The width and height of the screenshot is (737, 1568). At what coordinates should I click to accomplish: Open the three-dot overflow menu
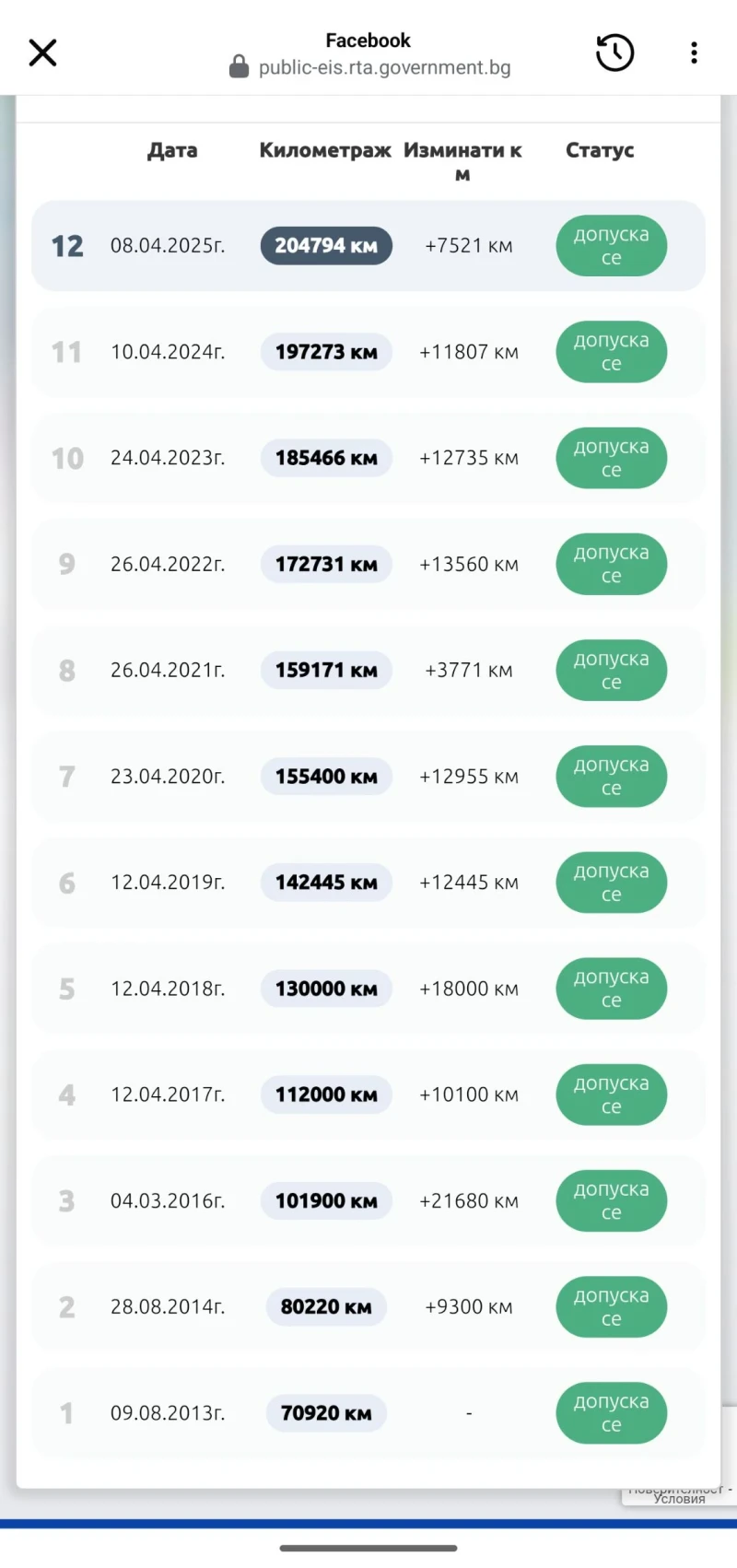coord(694,53)
